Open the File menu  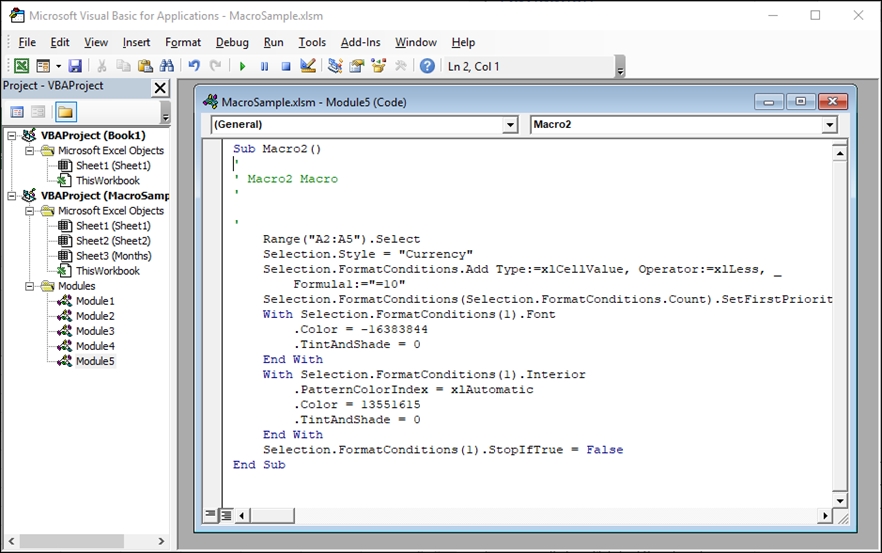click(27, 42)
